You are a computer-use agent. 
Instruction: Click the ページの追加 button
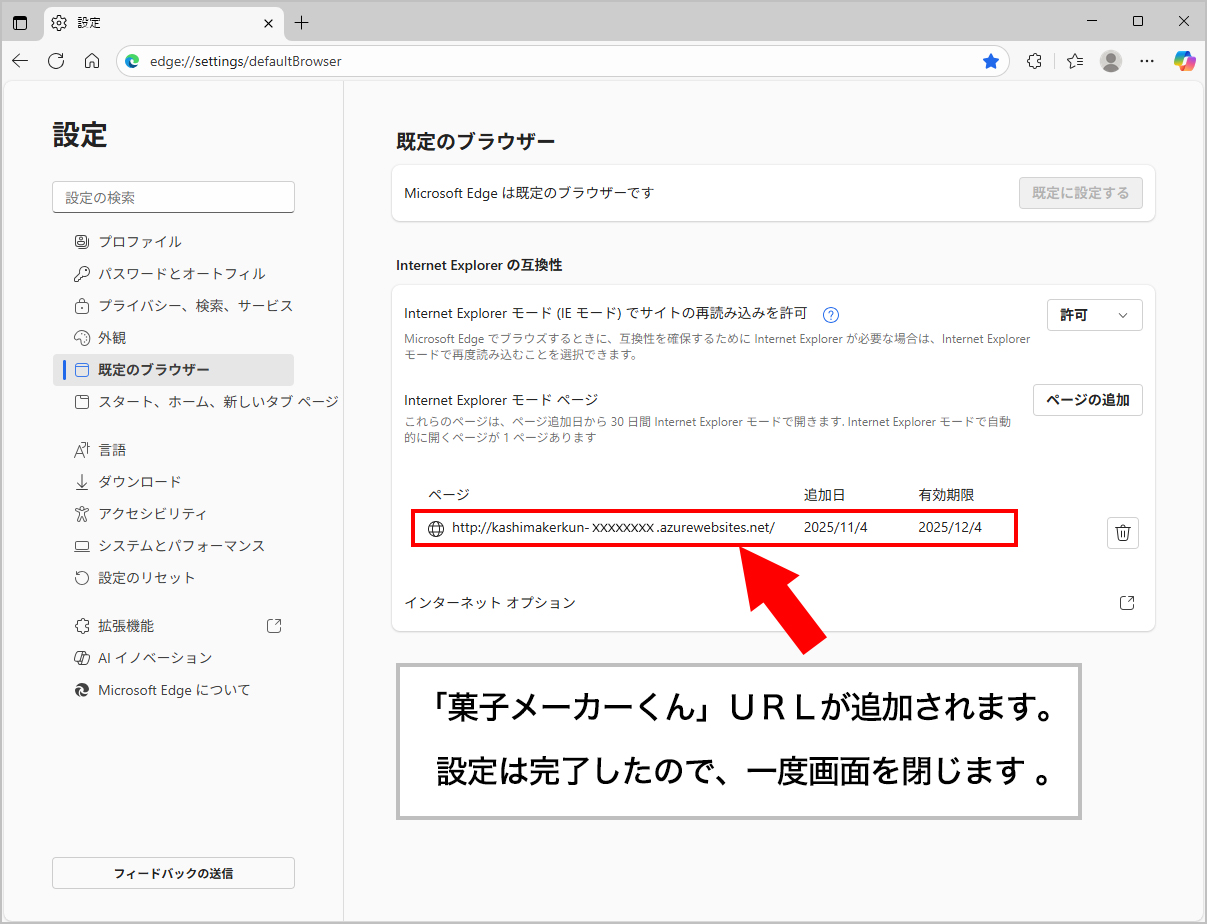1087,400
